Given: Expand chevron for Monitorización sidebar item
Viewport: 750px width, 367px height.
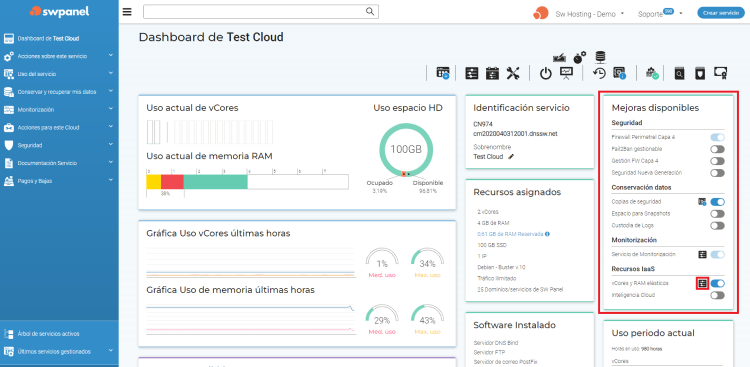Looking at the screenshot, I should click(x=111, y=109).
